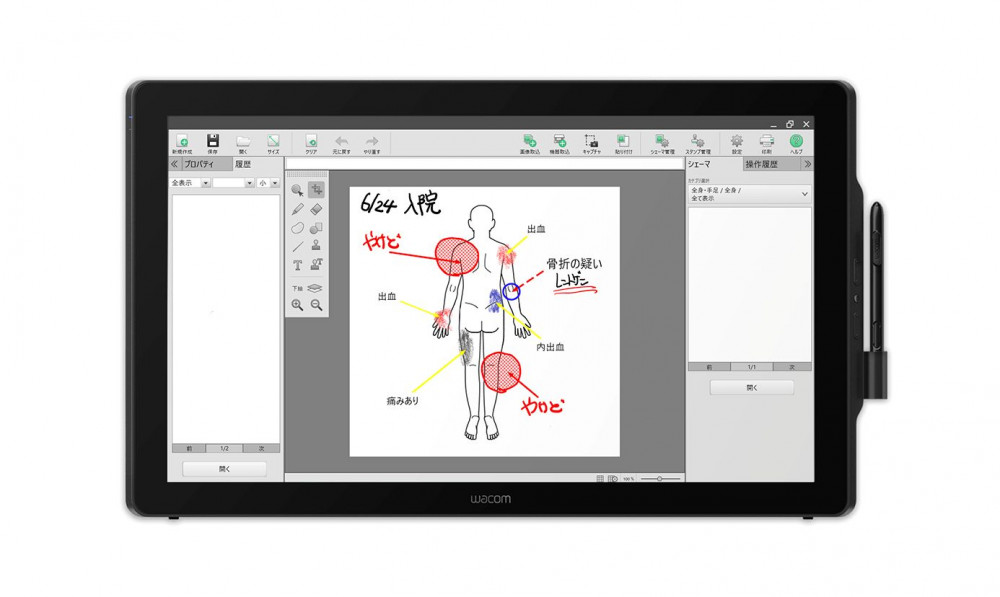
Task: Click the 1/2 page indicator in left panel
Action: pos(224,449)
